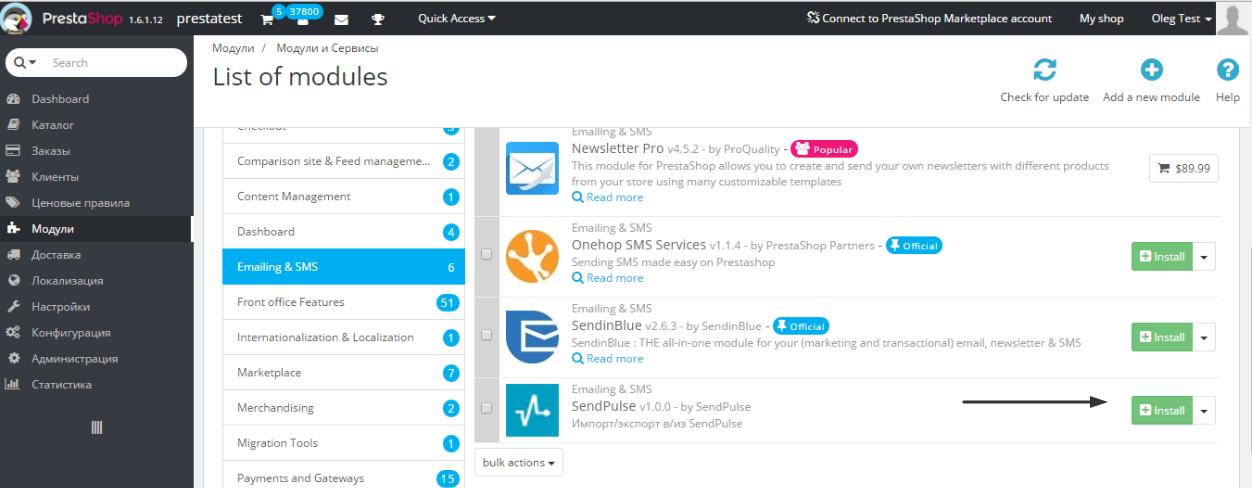The width and height of the screenshot is (1252, 488).
Task: Select the Front office Features category
Action: pyautogui.click(x=343, y=302)
